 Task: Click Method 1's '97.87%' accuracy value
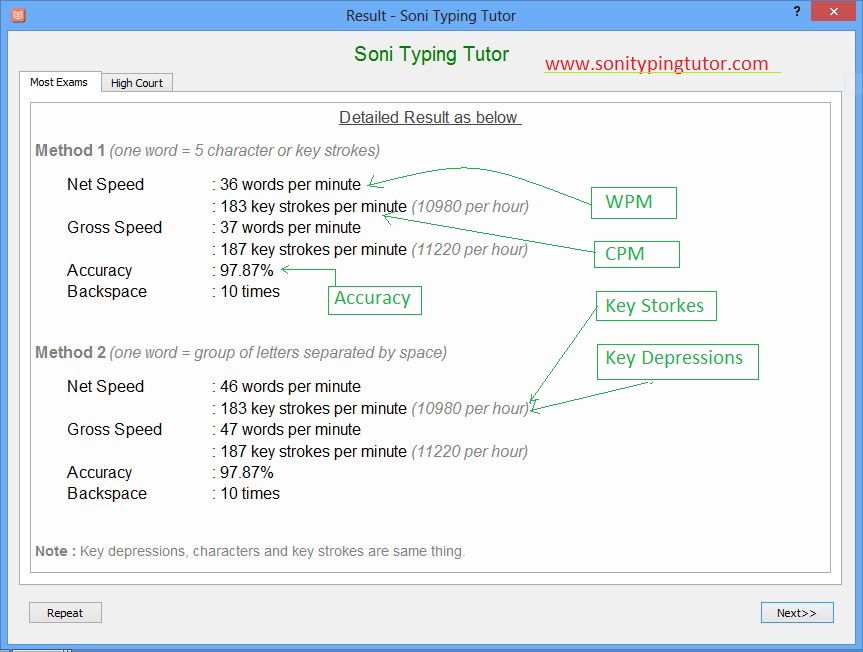[x=247, y=270]
